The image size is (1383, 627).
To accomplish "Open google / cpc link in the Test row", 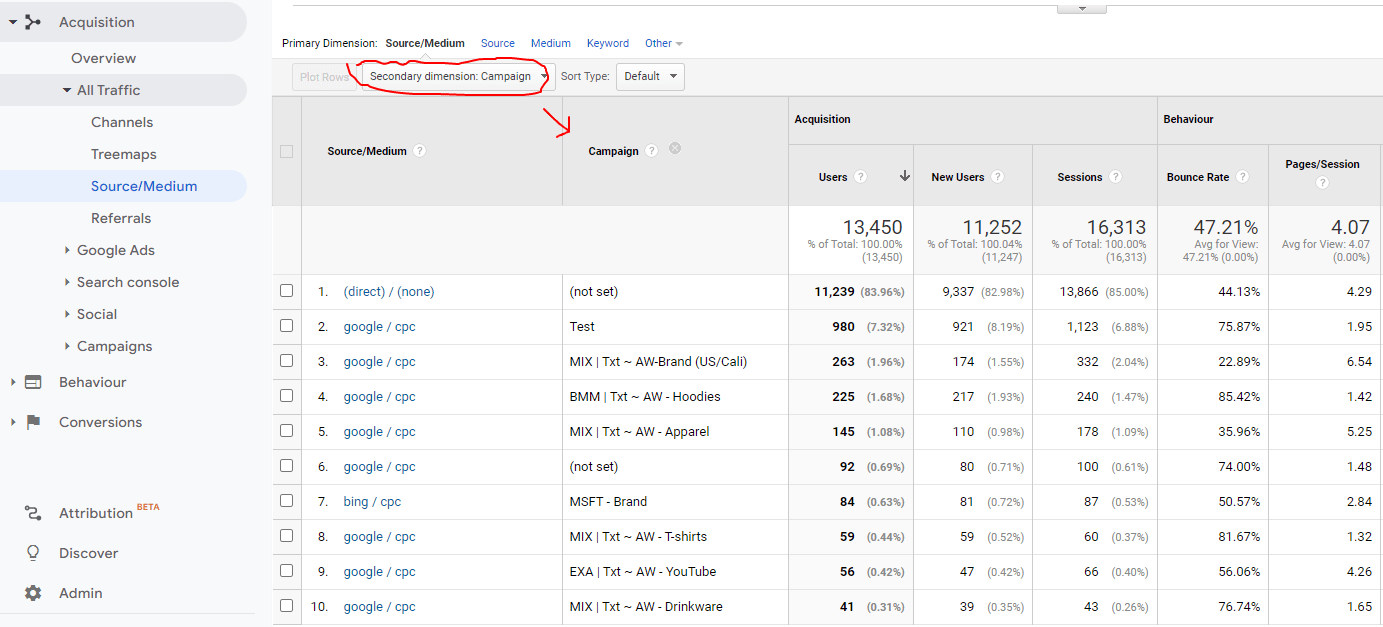I will coord(379,327).
